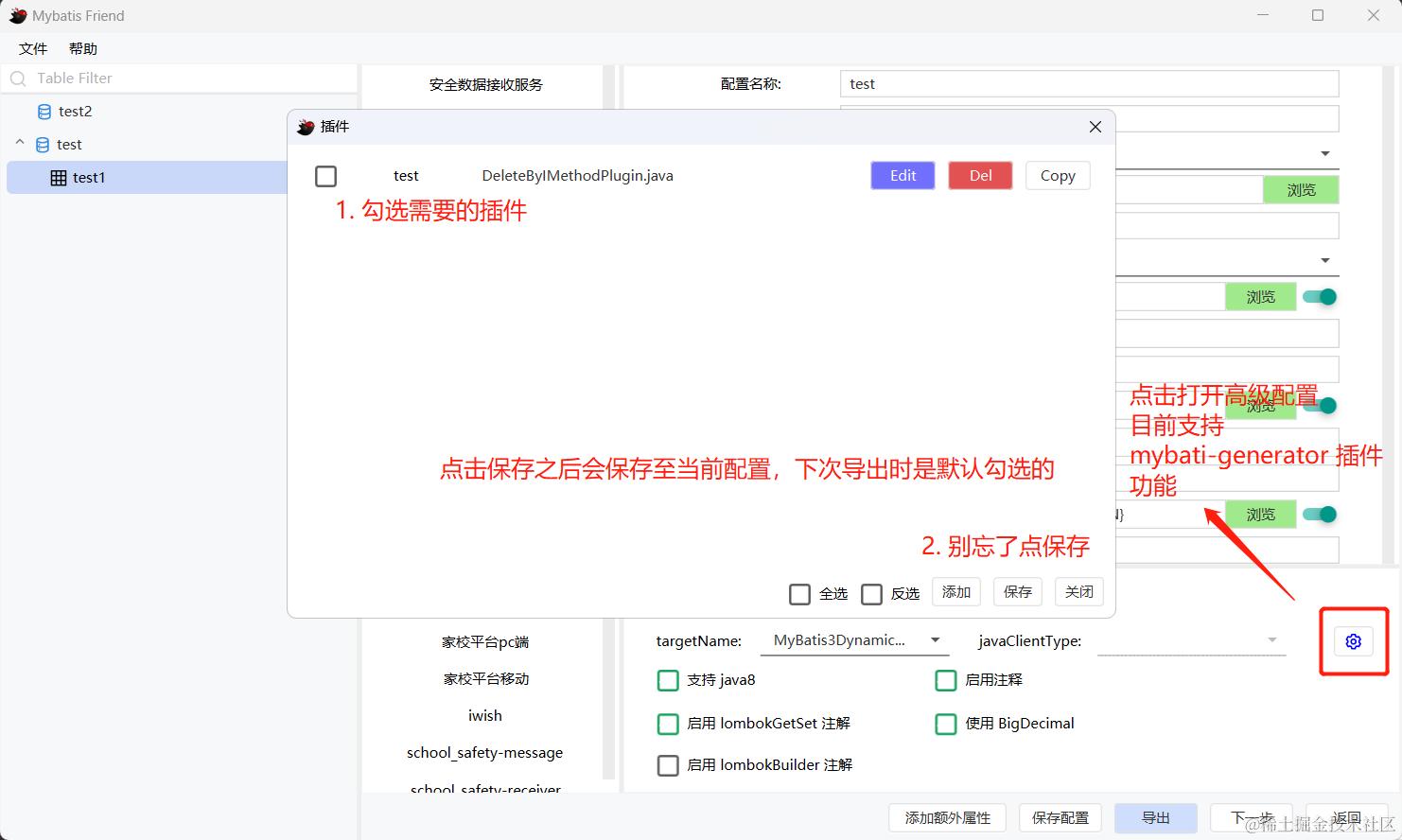Click the database icon next to test
1402x840 pixels.
click(42, 144)
